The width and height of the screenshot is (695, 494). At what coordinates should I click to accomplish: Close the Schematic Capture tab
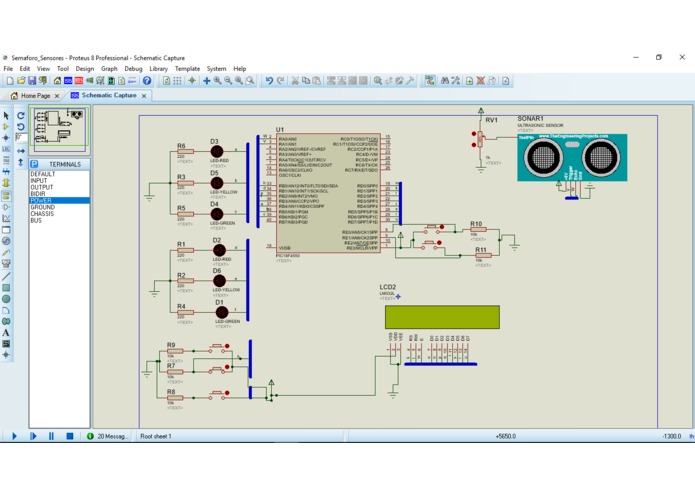click(x=144, y=96)
